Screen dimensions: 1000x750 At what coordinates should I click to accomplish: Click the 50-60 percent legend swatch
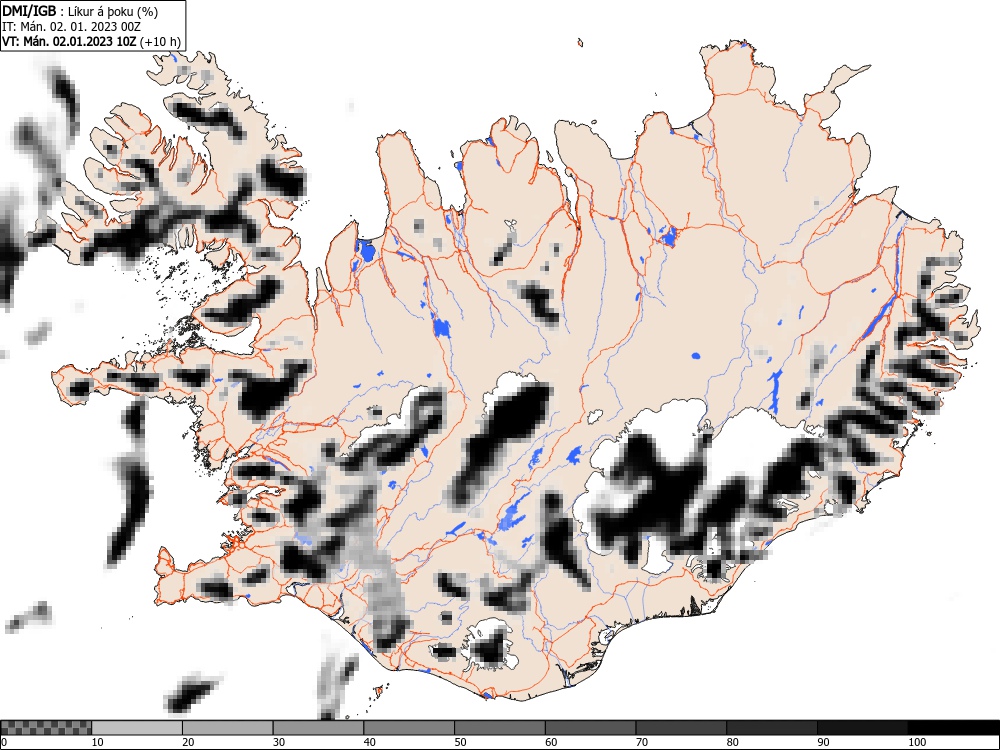[500, 728]
